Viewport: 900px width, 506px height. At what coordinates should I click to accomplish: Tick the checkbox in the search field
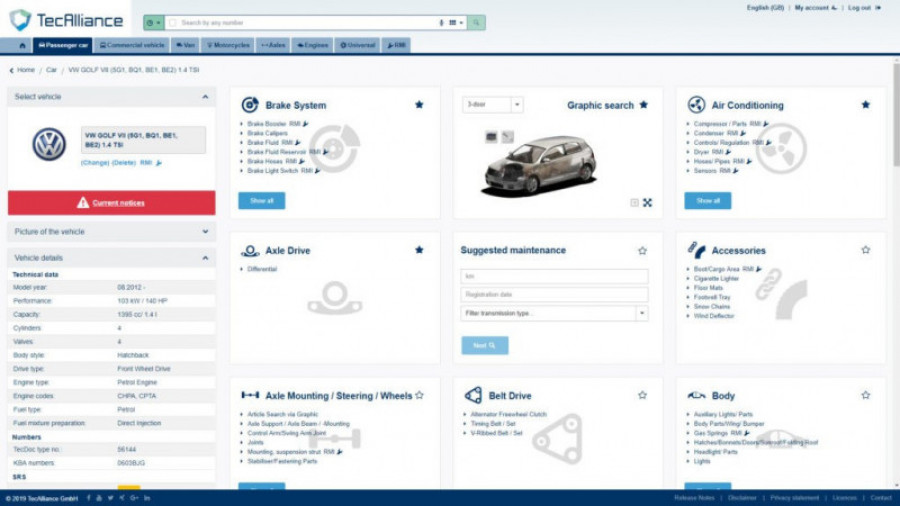pyautogui.click(x=173, y=23)
